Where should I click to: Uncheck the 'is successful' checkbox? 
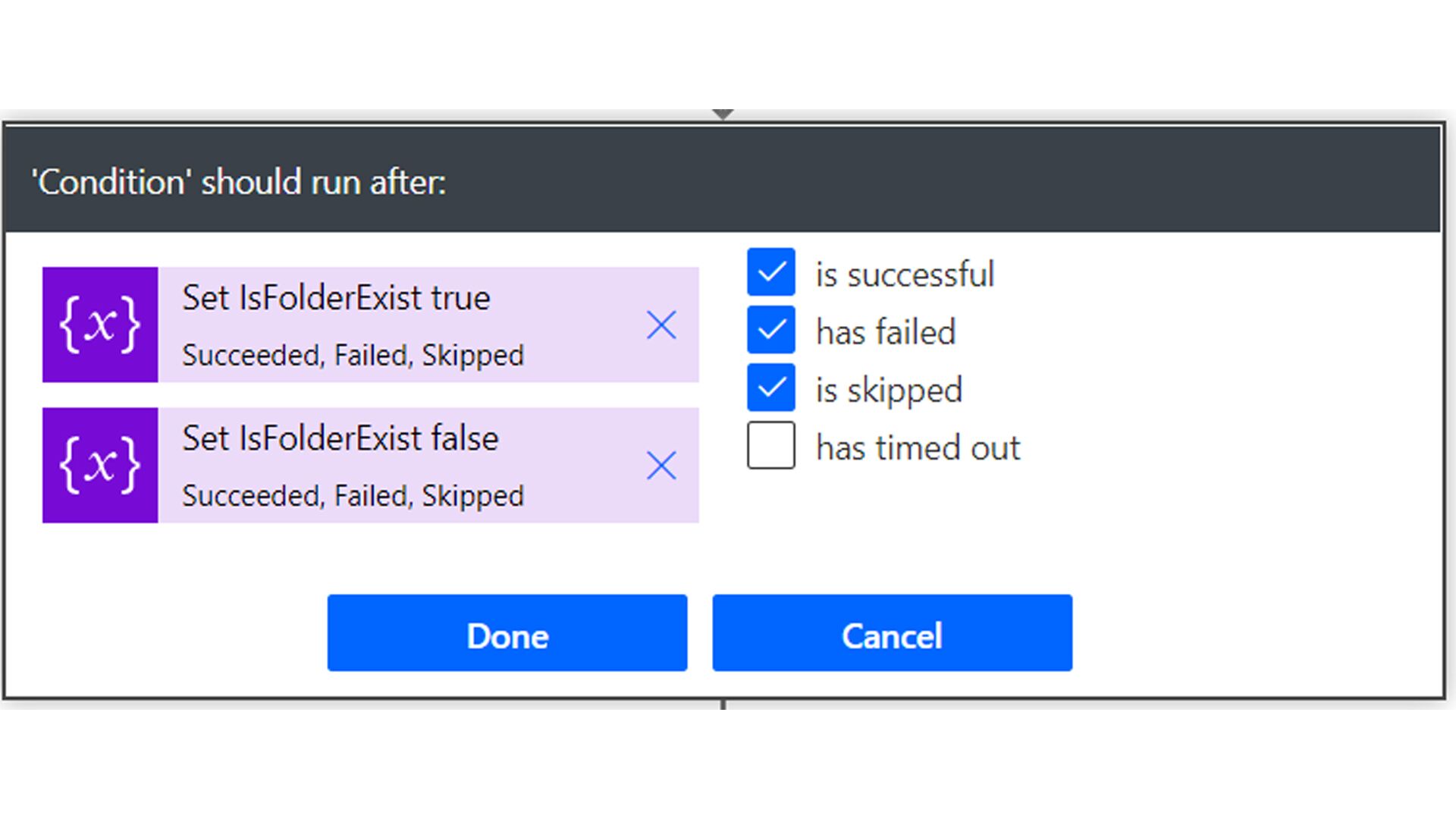click(771, 271)
